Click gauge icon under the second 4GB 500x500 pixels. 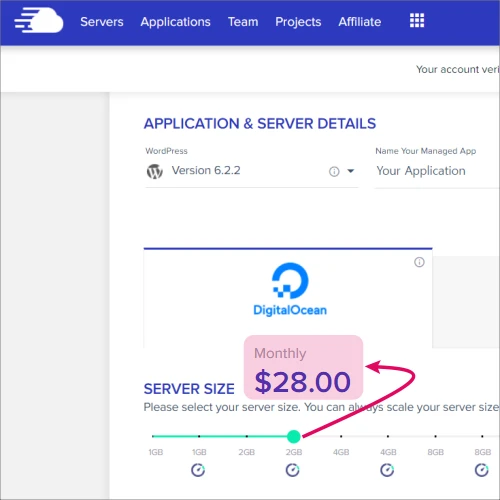point(387,470)
